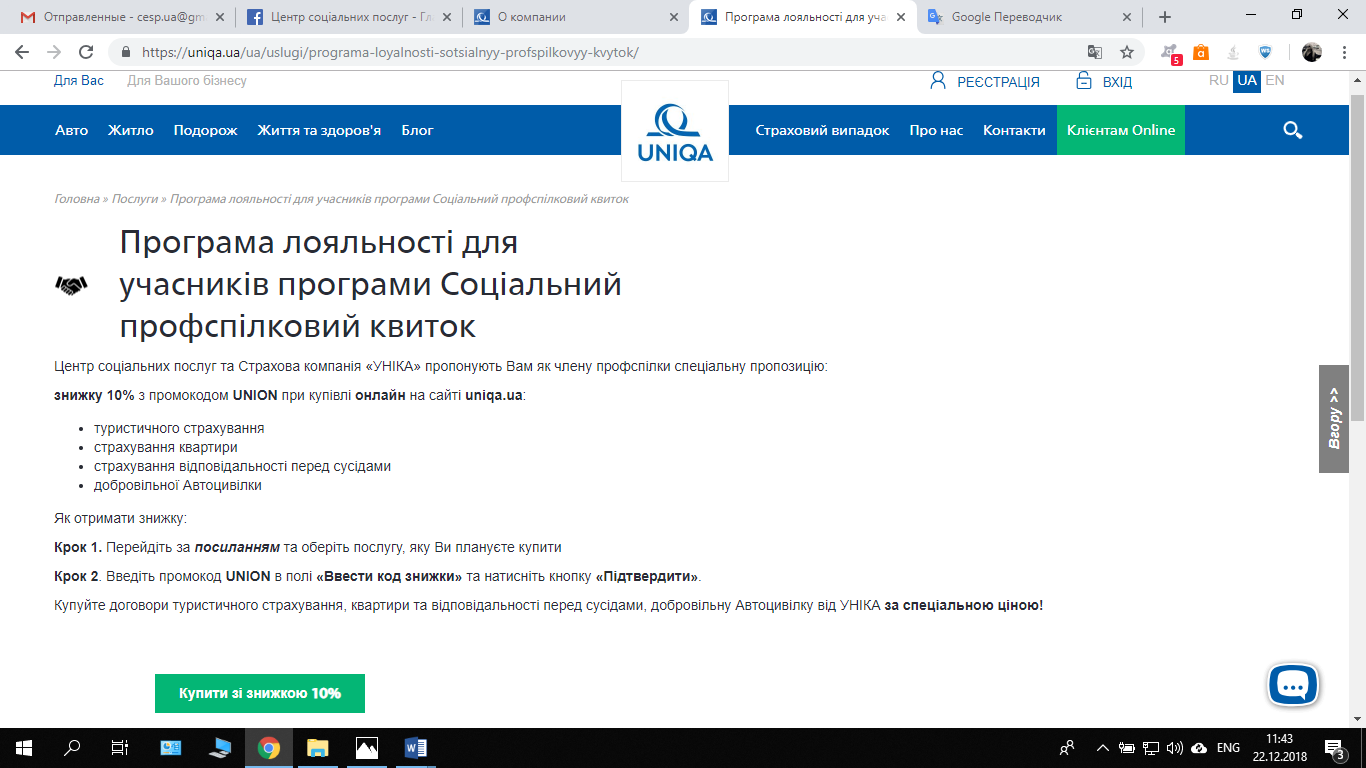Open the Авто menu

coord(71,130)
